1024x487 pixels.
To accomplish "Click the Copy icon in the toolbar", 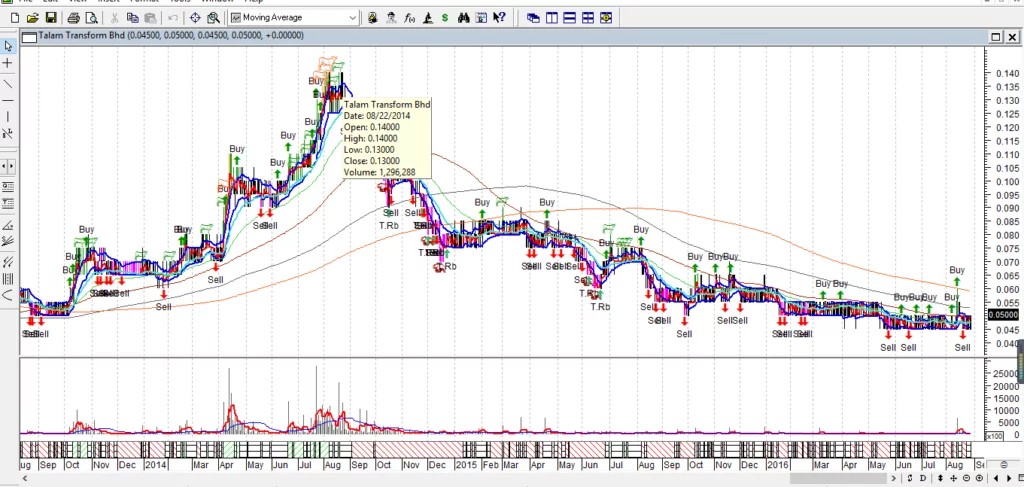I will point(133,18).
